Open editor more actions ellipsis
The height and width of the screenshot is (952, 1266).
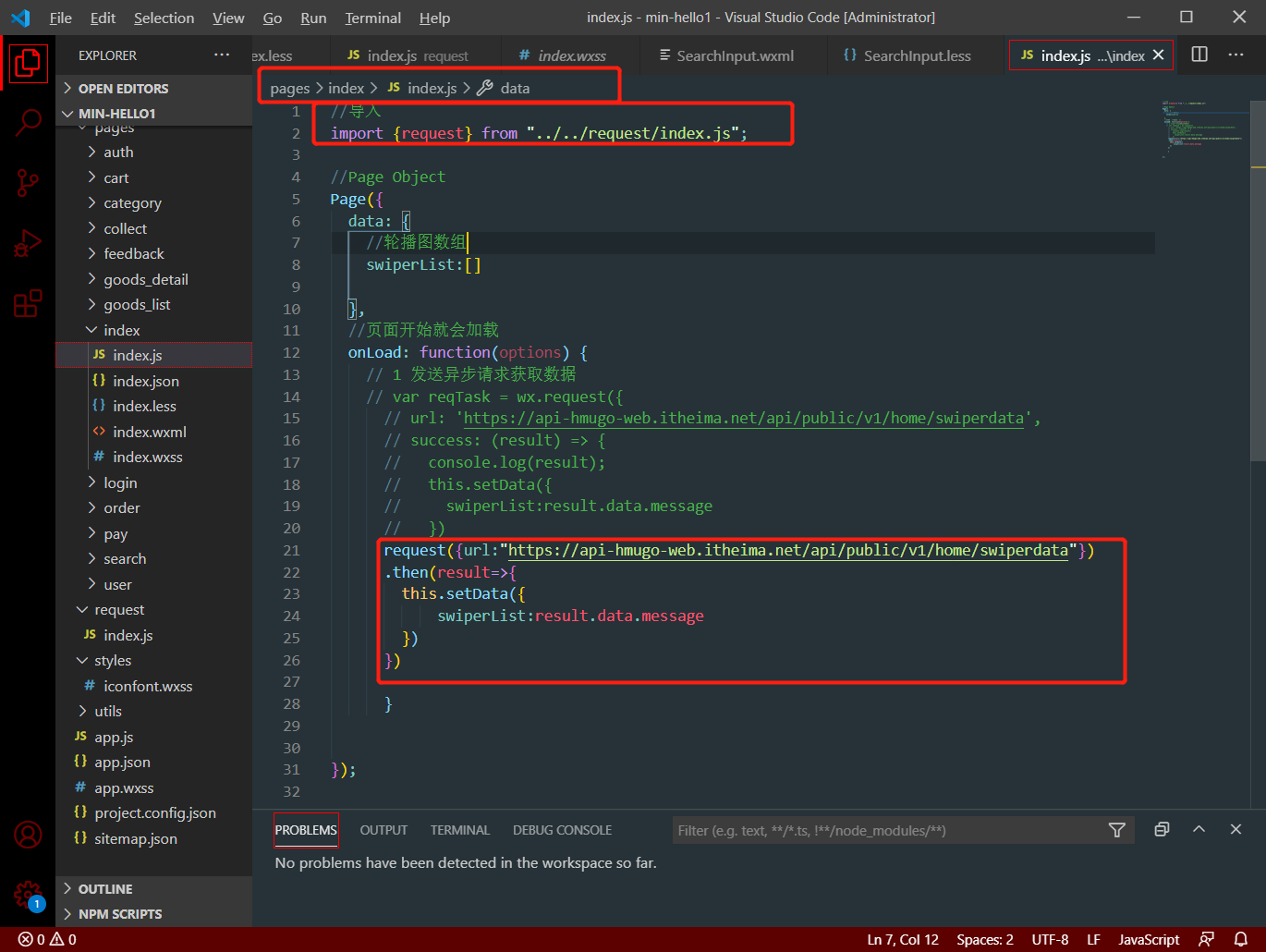click(1236, 55)
